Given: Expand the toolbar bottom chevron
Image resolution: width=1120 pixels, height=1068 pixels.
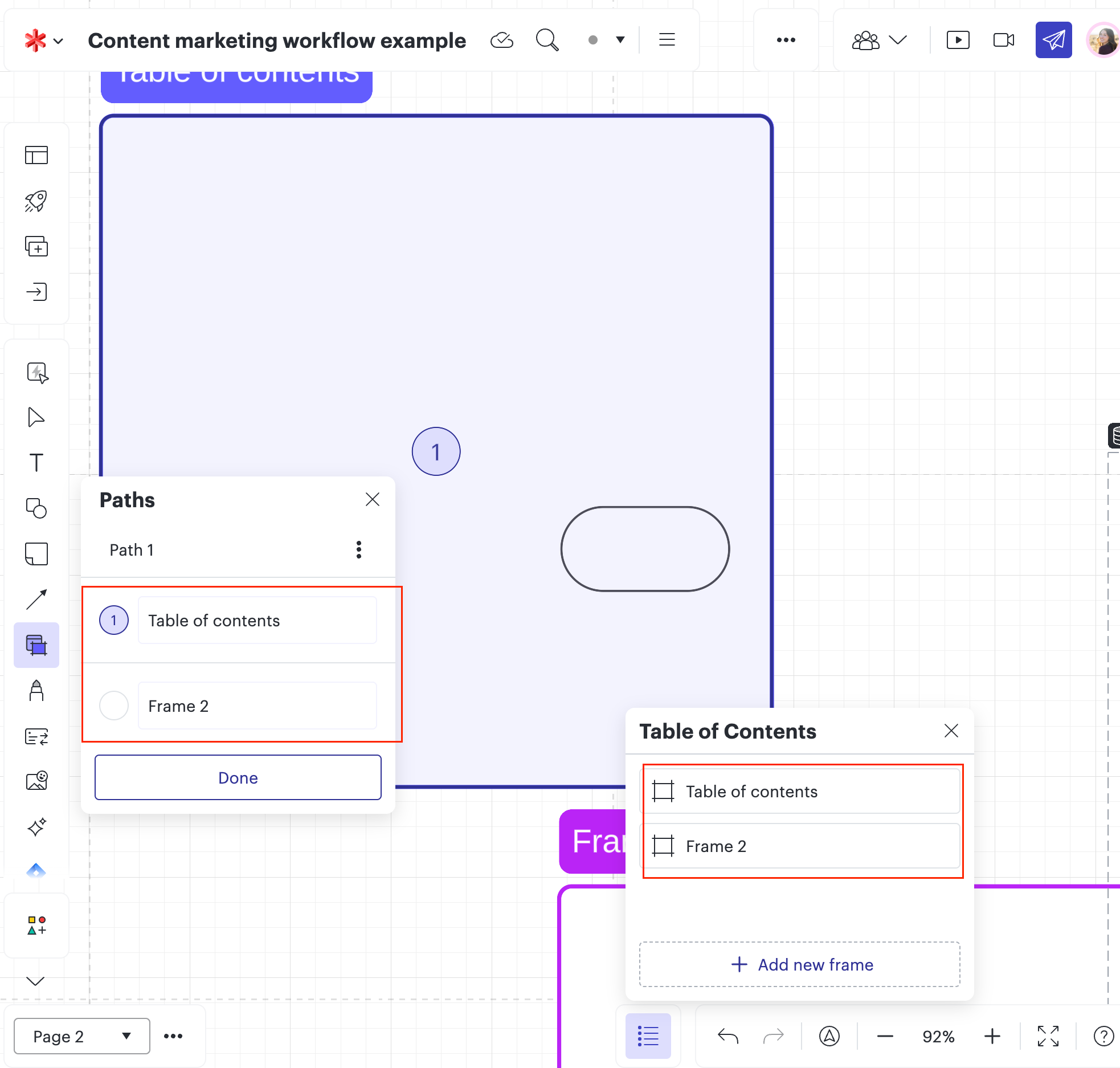Looking at the screenshot, I should point(35,981).
